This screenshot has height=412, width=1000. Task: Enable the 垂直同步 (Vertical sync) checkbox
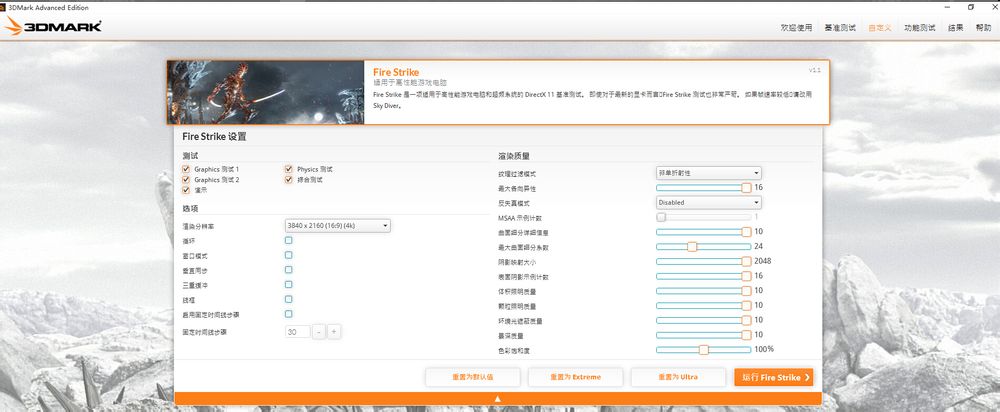(x=289, y=270)
